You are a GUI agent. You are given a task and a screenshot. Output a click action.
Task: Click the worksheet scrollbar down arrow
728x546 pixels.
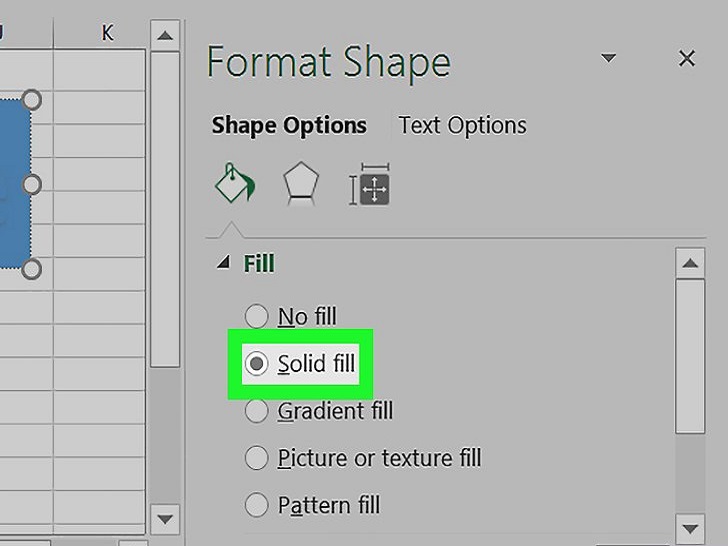pyautogui.click(x=165, y=519)
